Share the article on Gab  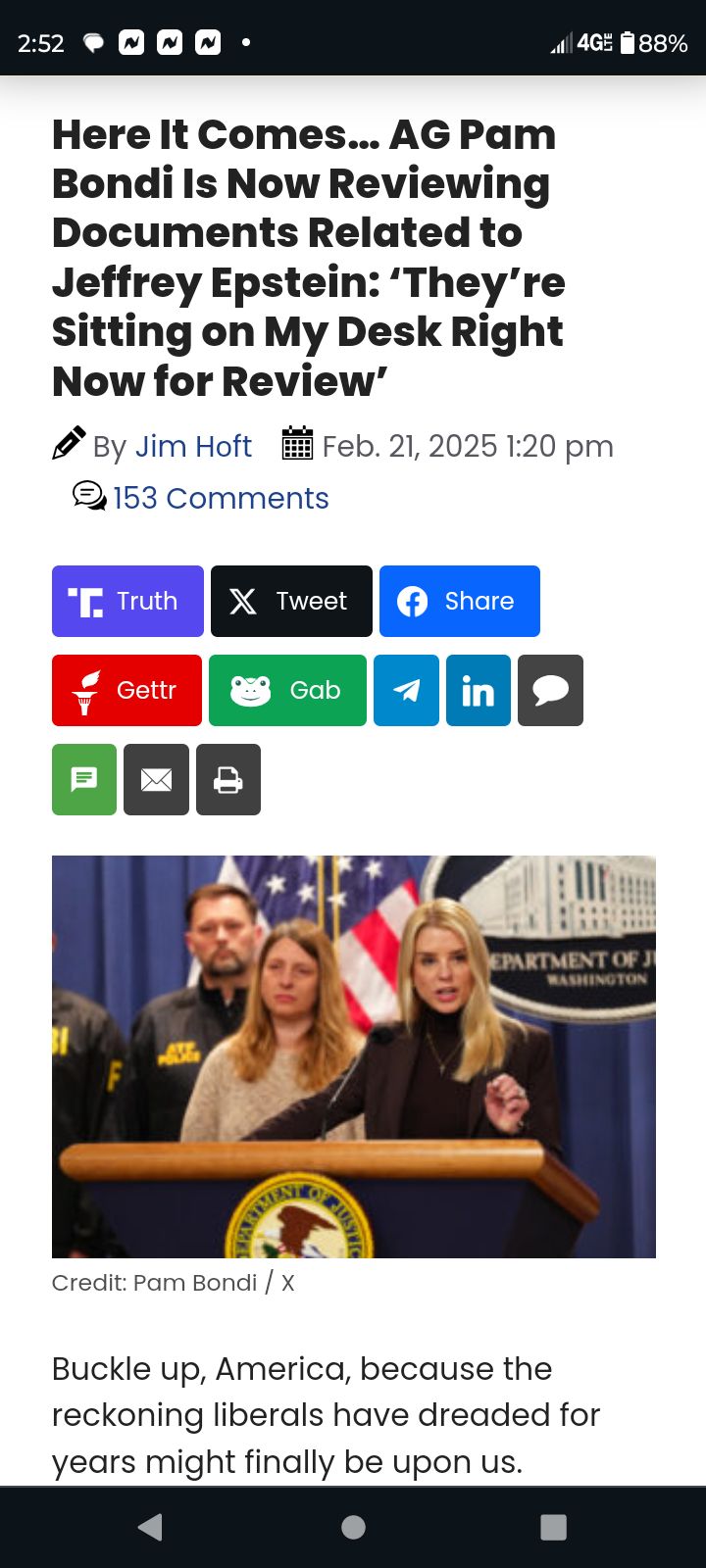(x=287, y=690)
